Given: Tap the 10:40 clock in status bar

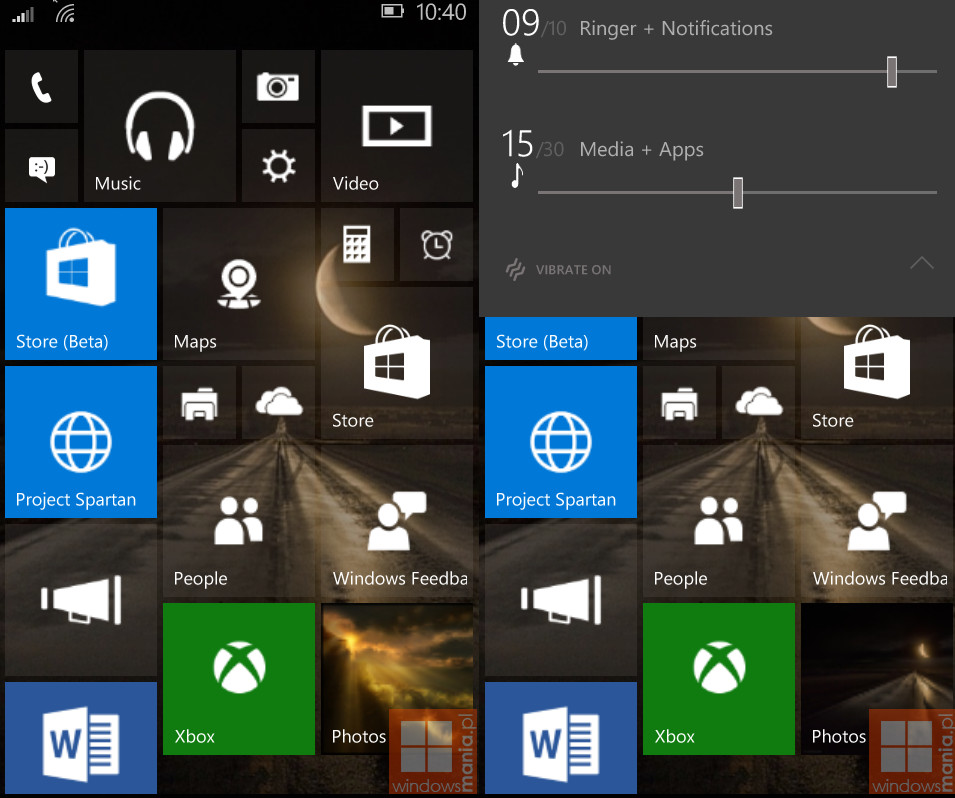Looking at the screenshot, I should pyautogui.click(x=441, y=12).
